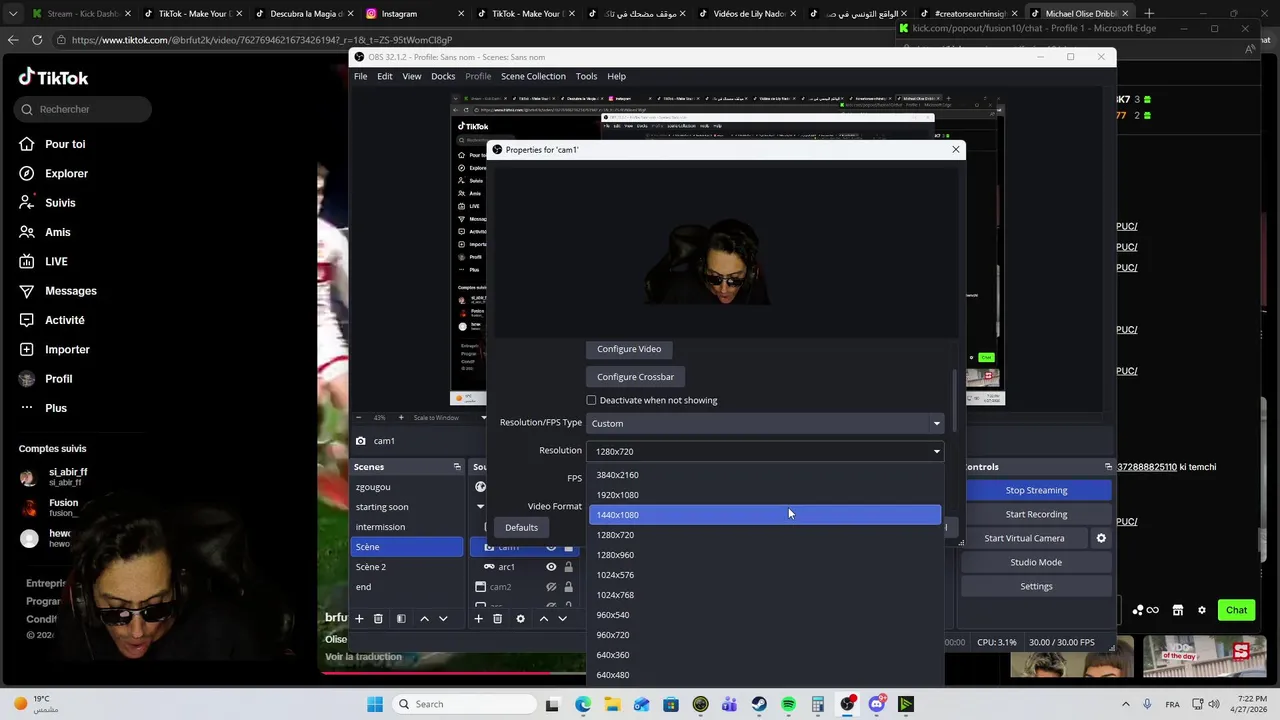Remove selected source using Sources trash icon
The width and height of the screenshot is (1280, 720).
pyautogui.click(x=497, y=619)
